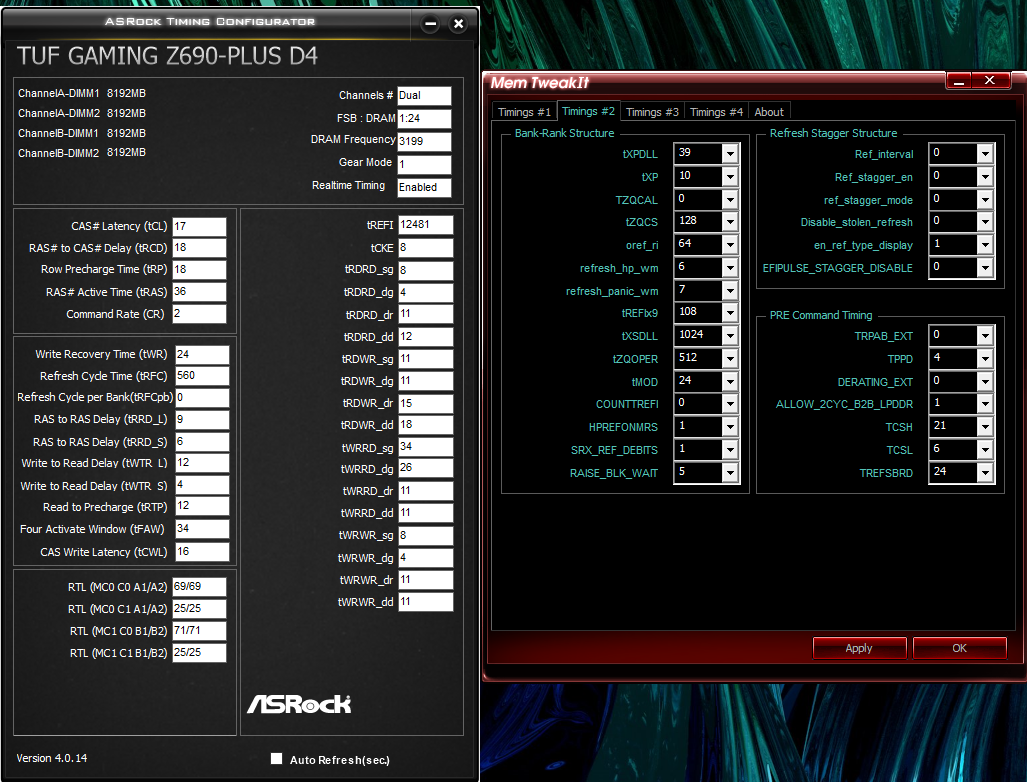The height and width of the screenshot is (782, 1027).
Task: Select the Write Recovery Time (tWR) field
Action: (x=202, y=354)
